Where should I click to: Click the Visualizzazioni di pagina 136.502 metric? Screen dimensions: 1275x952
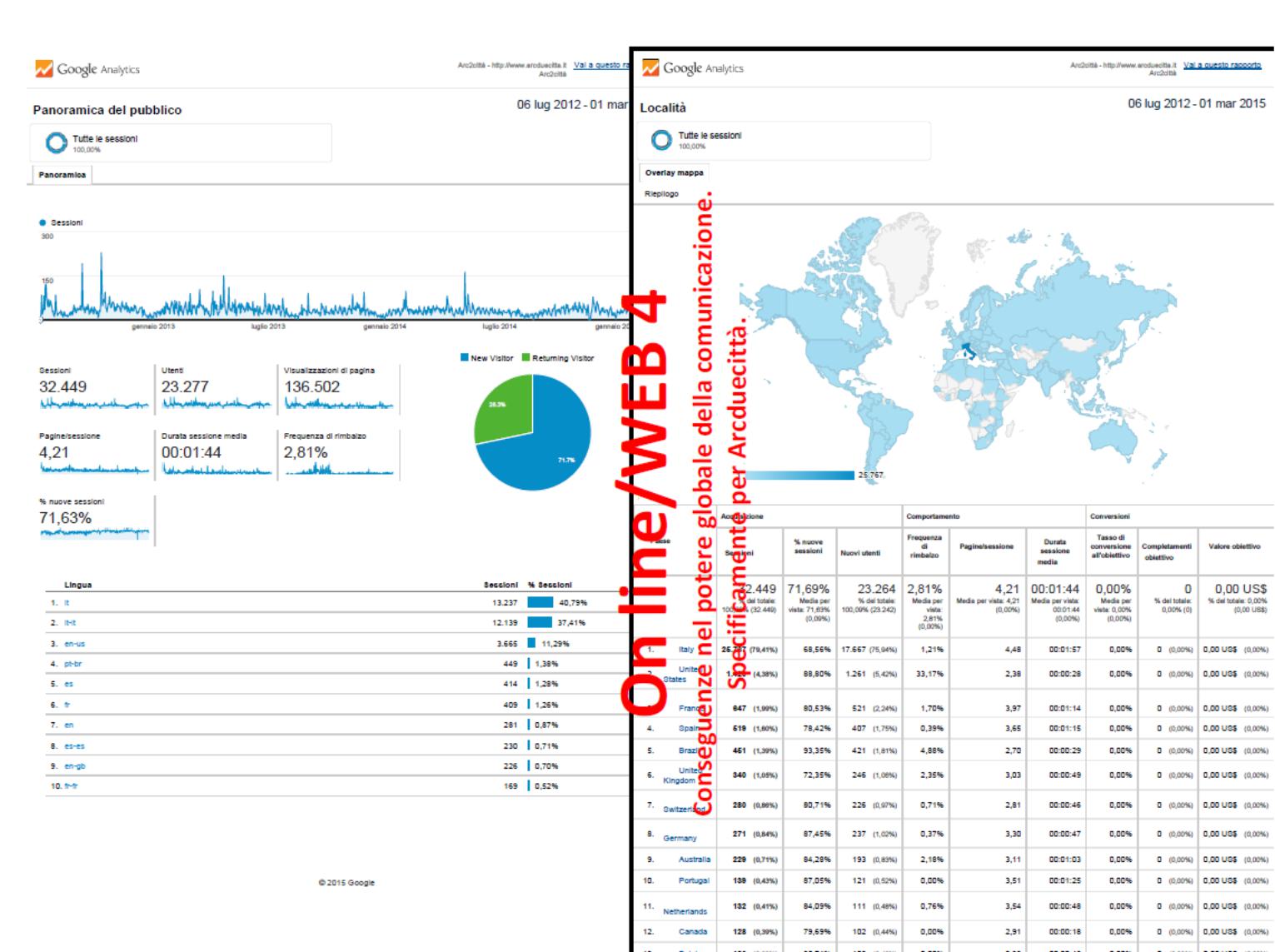click(x=339, y=389)
